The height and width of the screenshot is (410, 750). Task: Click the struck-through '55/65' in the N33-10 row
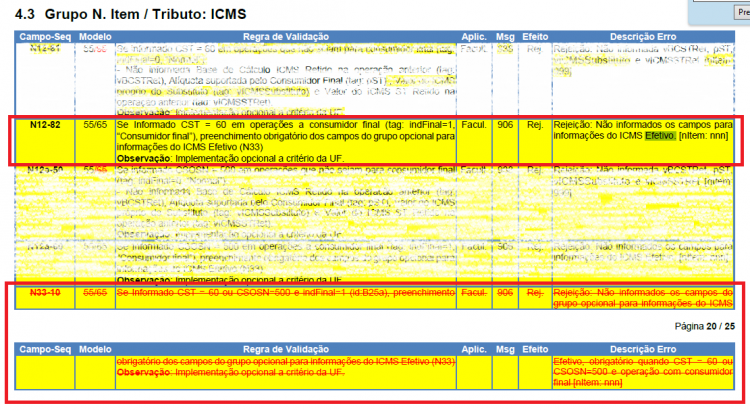pos(95,292)
